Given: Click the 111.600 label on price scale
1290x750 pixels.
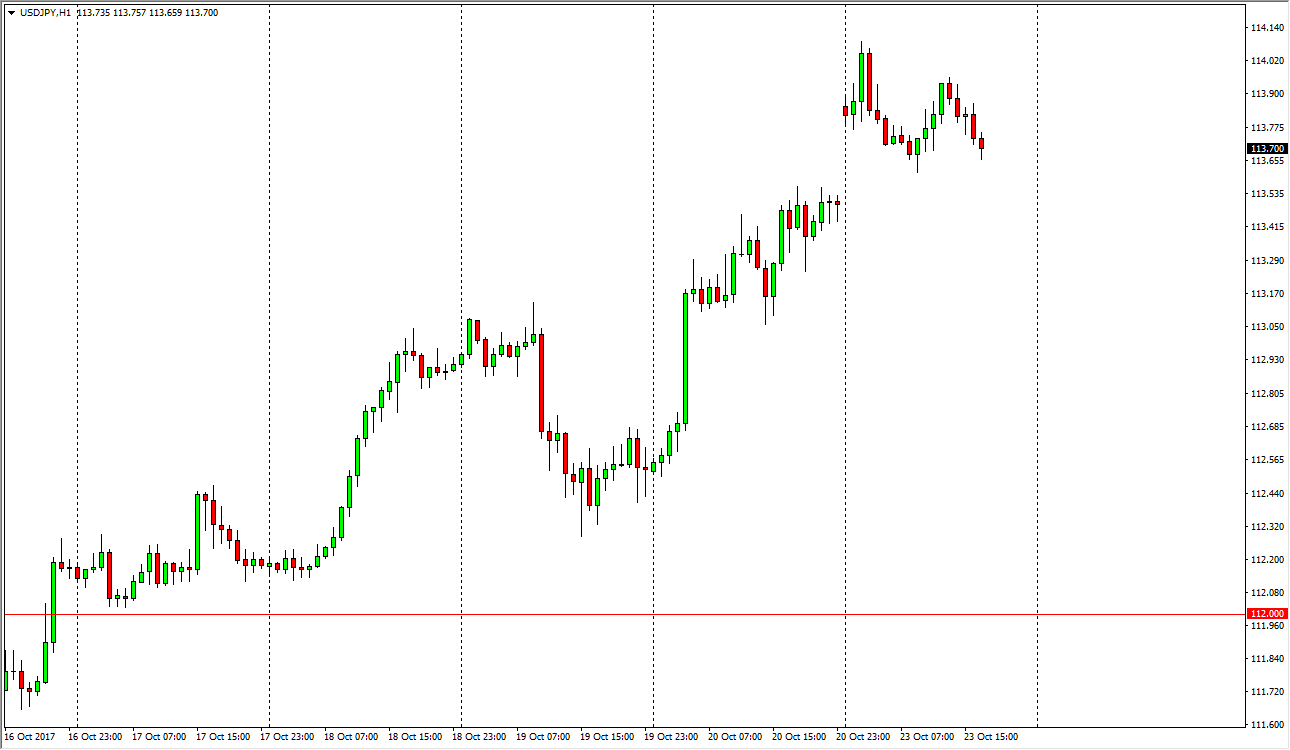Looking at the screenshot, I should tap(1266, 724).
